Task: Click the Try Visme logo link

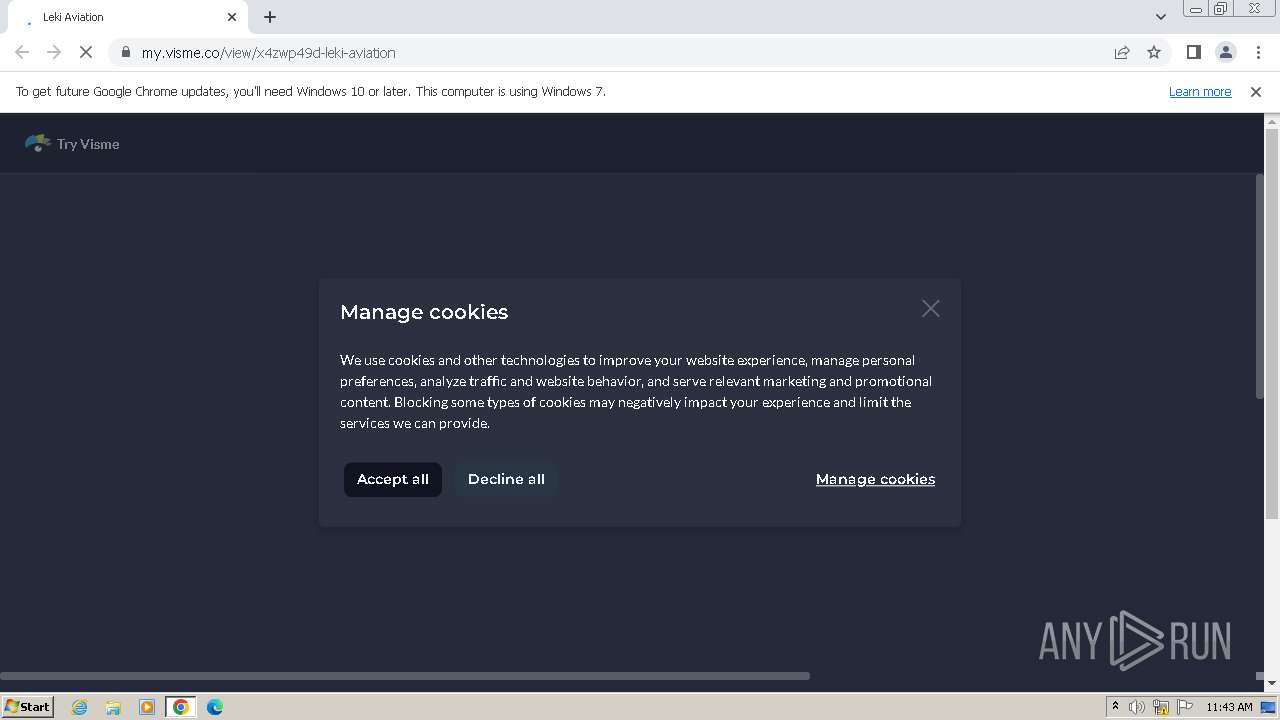Action: (72, 144)
